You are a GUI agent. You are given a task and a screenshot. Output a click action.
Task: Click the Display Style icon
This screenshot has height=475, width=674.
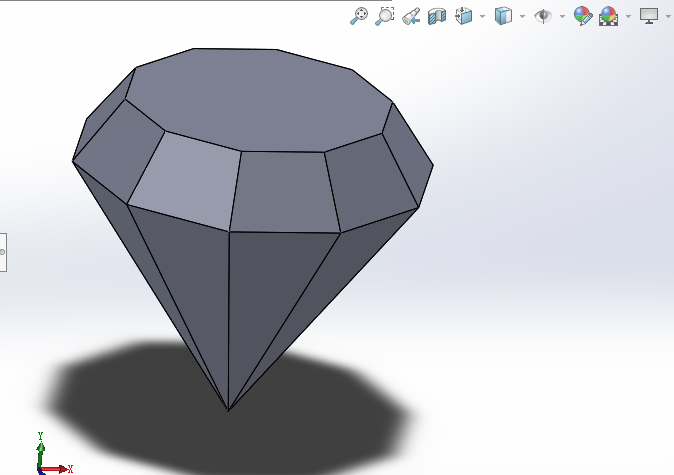[x=503, y=16]
